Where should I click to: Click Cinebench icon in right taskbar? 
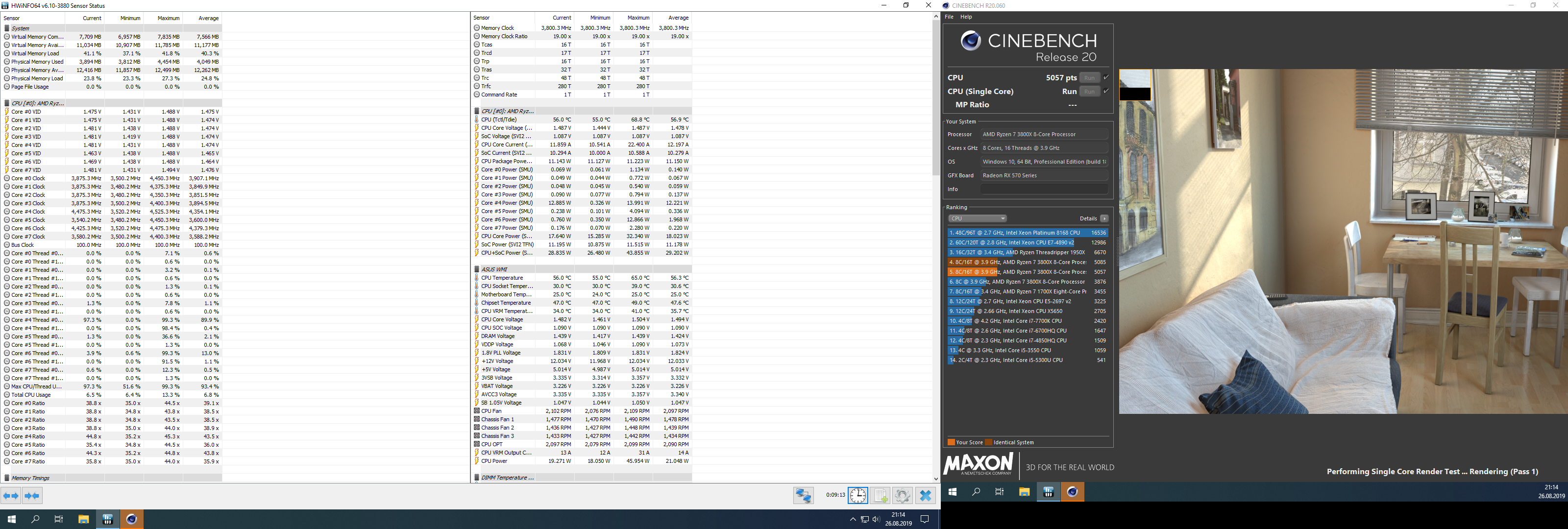coord(1073,492)
